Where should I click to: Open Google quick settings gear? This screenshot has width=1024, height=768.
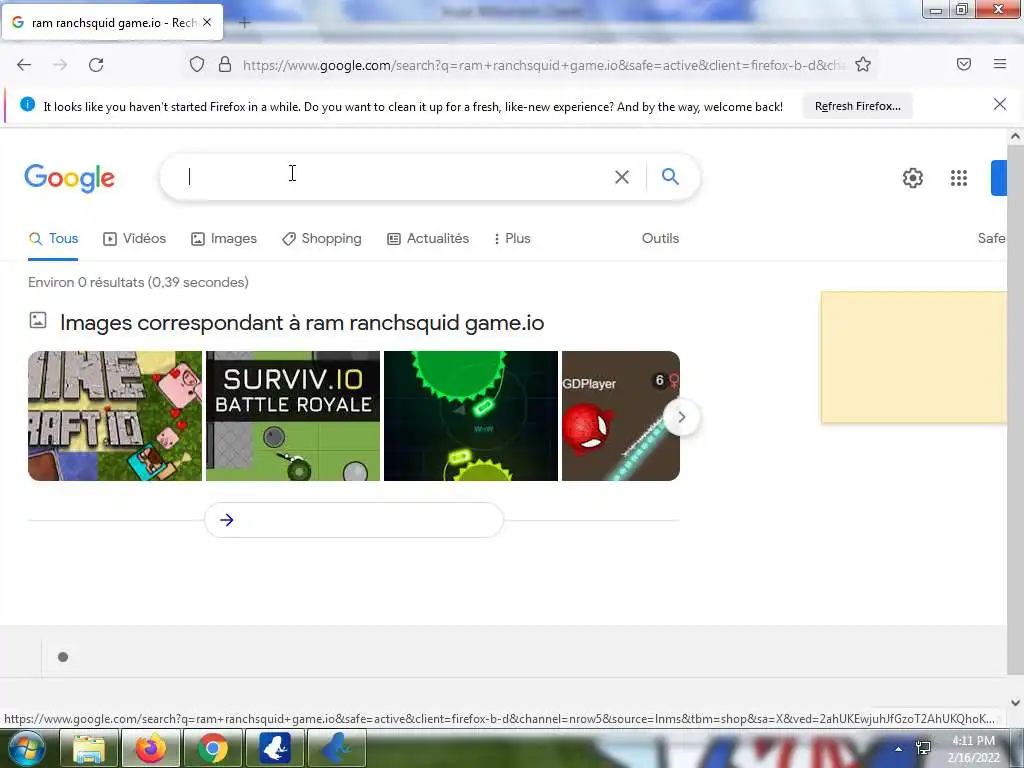(x=912, y=178)
